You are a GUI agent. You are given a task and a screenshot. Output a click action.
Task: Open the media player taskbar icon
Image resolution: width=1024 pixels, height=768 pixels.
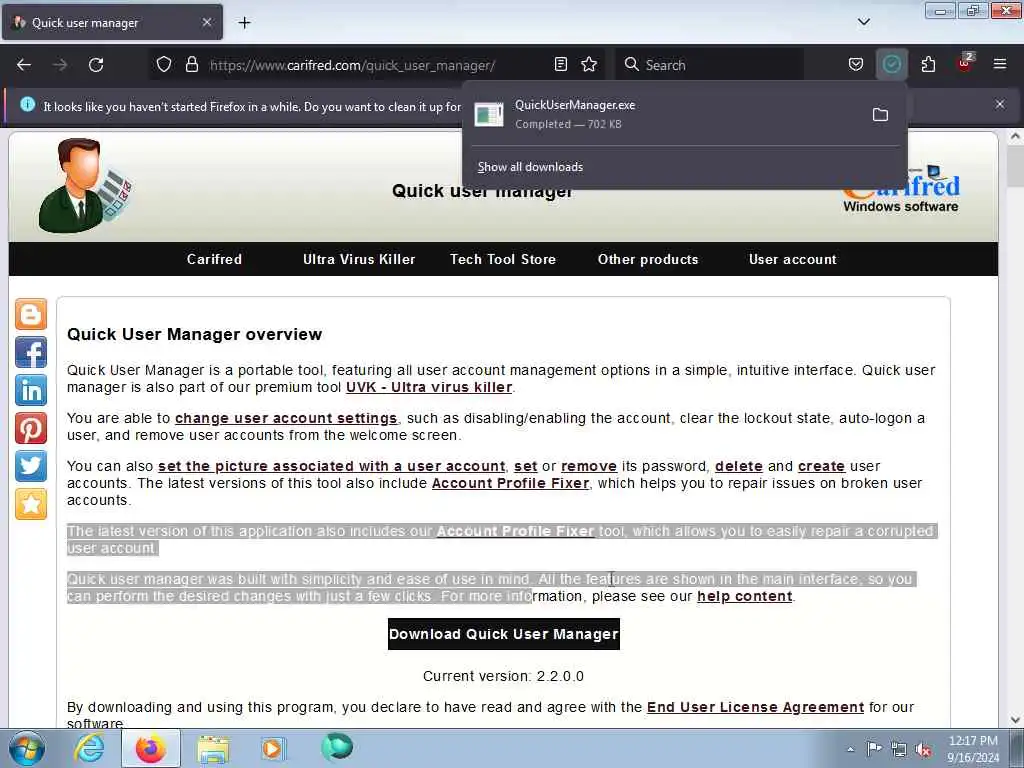click(x=273, y=748)
